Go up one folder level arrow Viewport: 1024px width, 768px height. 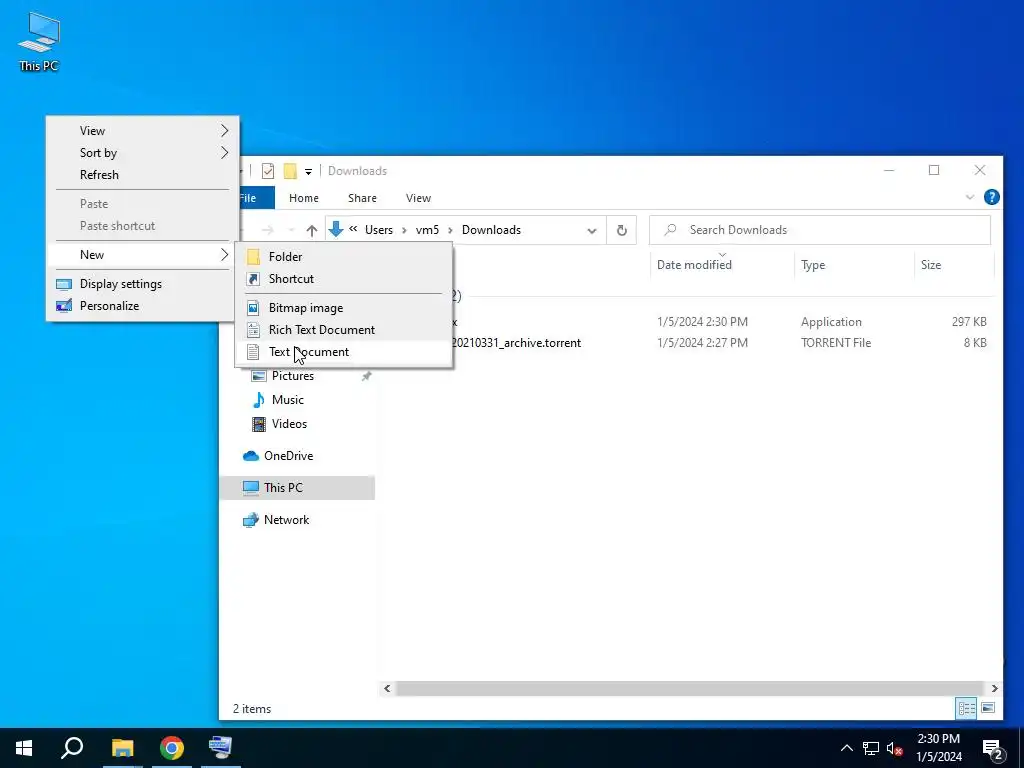(x=312, y=231)
